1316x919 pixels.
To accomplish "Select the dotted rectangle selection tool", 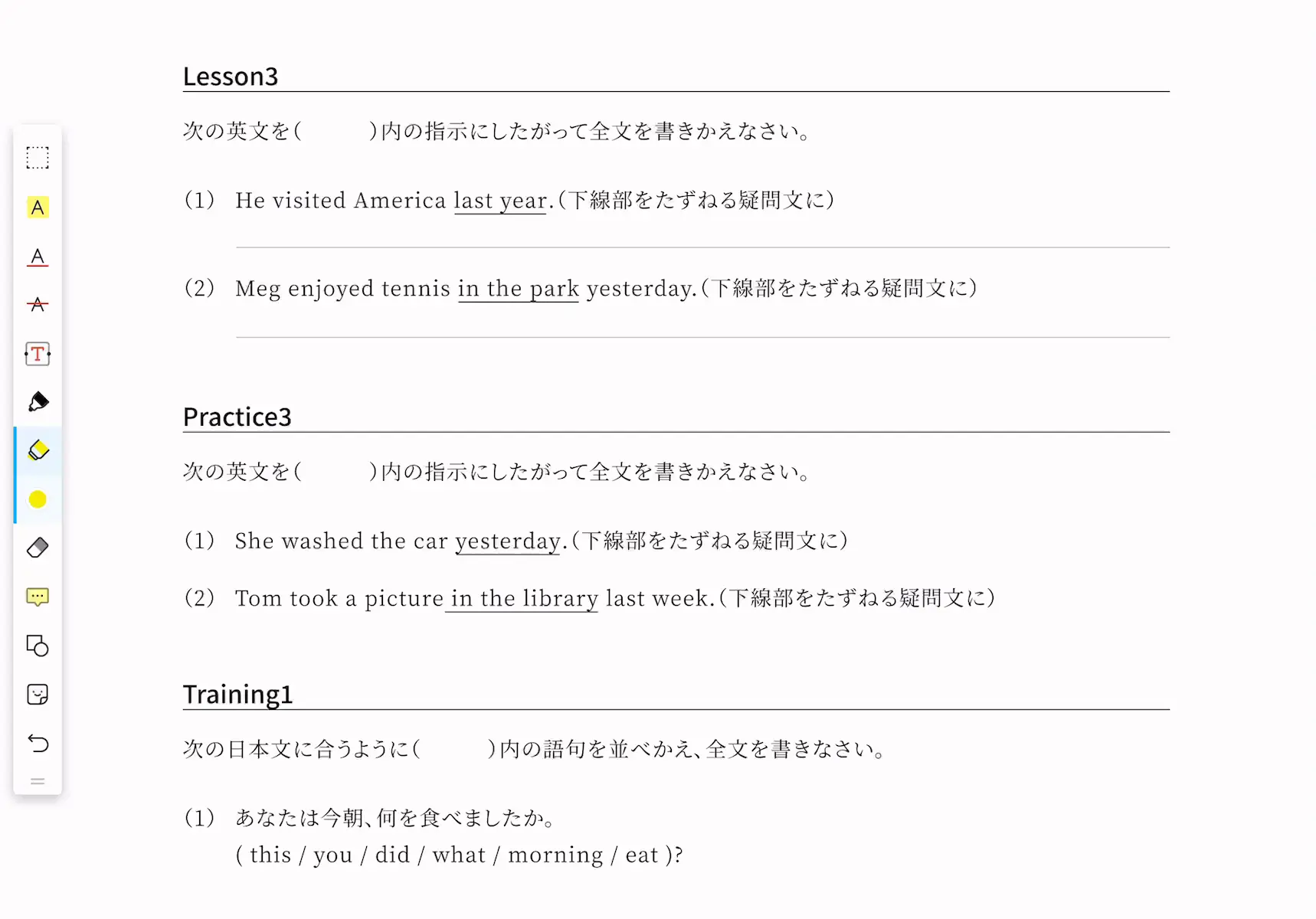I will tap(38, 158).
